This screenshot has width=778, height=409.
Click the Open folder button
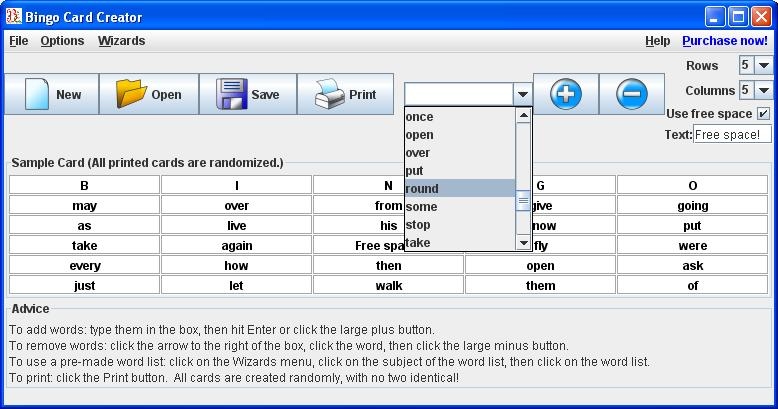149,94
